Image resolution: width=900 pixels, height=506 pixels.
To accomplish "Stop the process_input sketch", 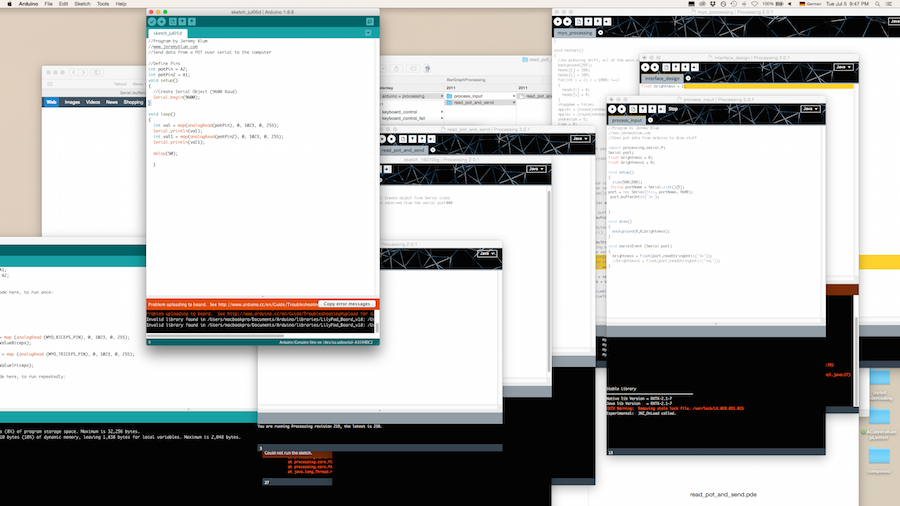I will tap(622, 109).
